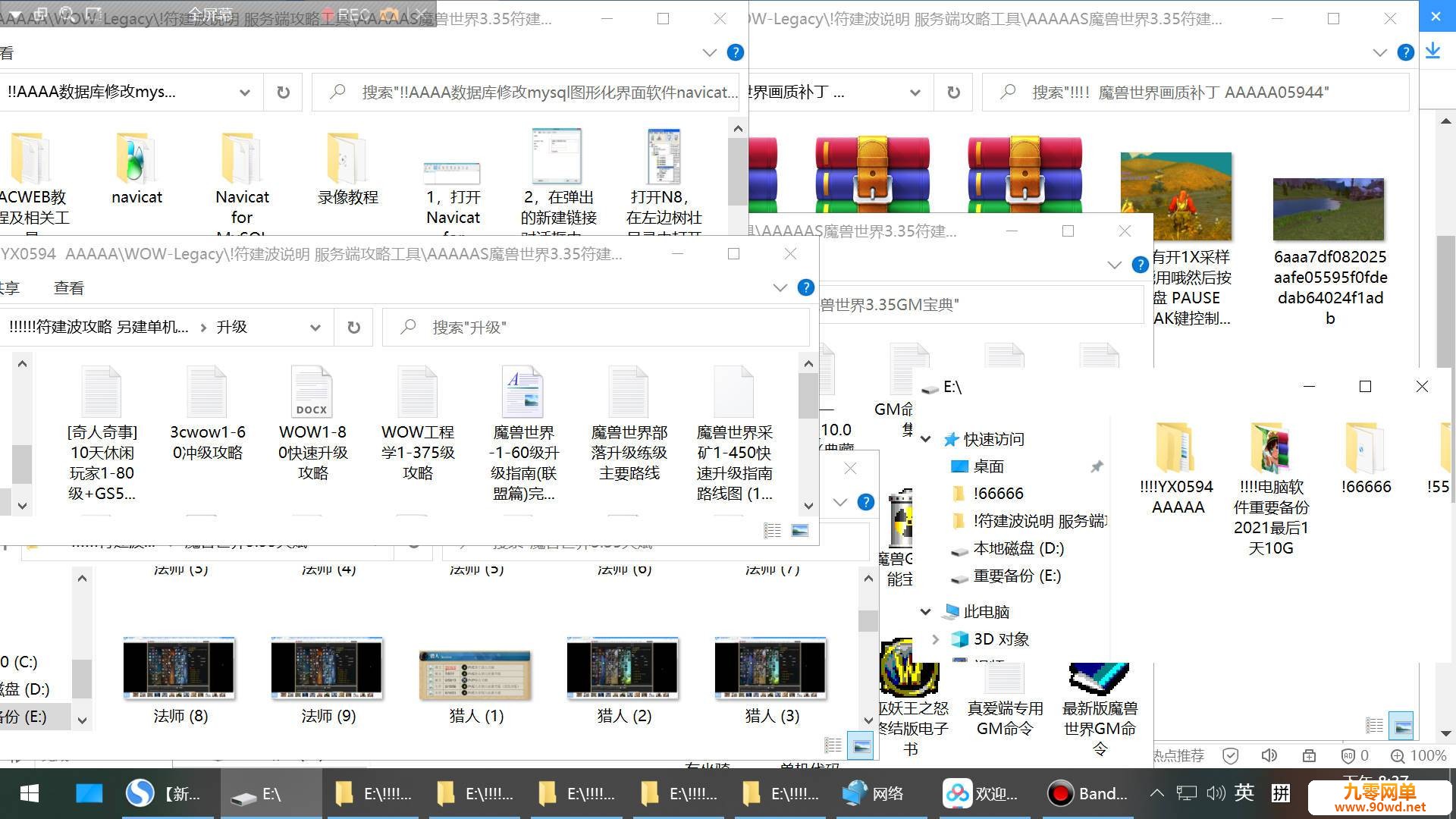Open the !!!!YX0594 AAAAA folder

click(1176, 447)
